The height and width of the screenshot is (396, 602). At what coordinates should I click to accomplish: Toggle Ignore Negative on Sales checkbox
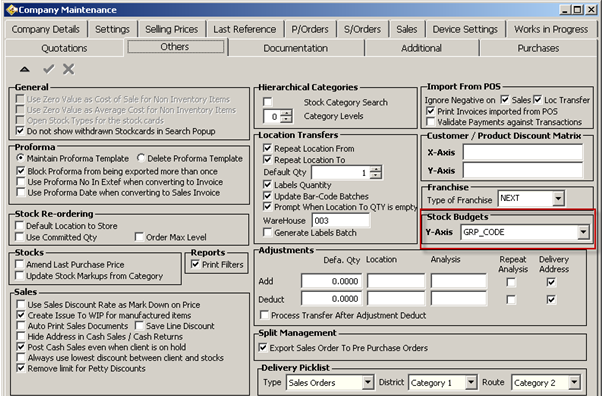pyautogui.click(x=505, y=100)
